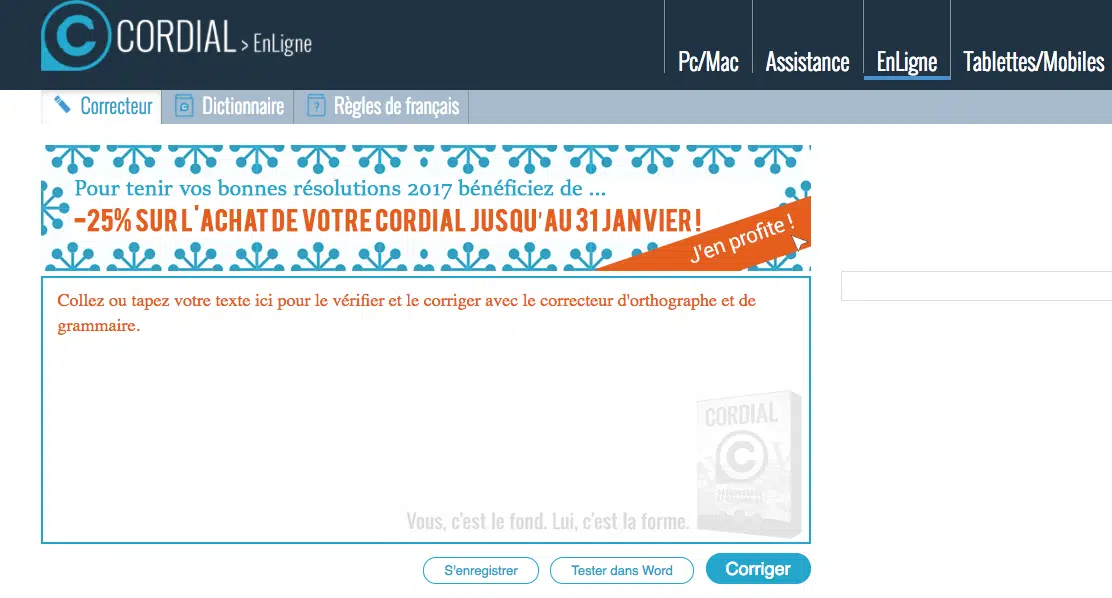Click inside the text correction area
Image resolution: width=1112 pixels, height=598 pixels.
click(x=426, y=410)
